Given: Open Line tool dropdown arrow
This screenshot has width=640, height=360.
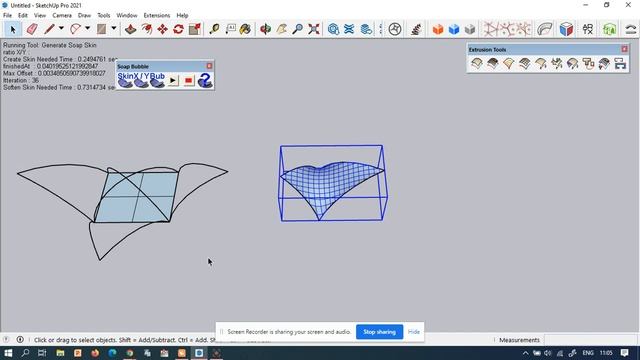Looking at the screenshot, I should [61, 29].
